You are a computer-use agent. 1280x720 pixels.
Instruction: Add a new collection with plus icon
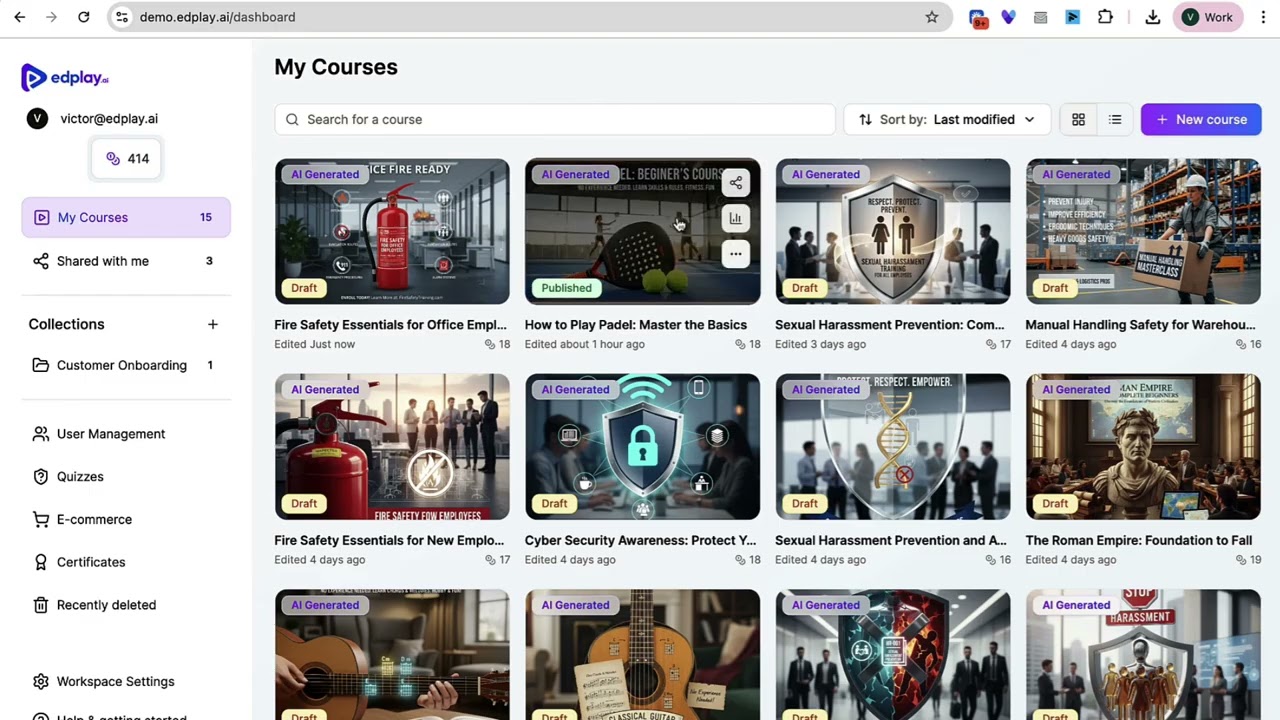[x=212, y=324]
